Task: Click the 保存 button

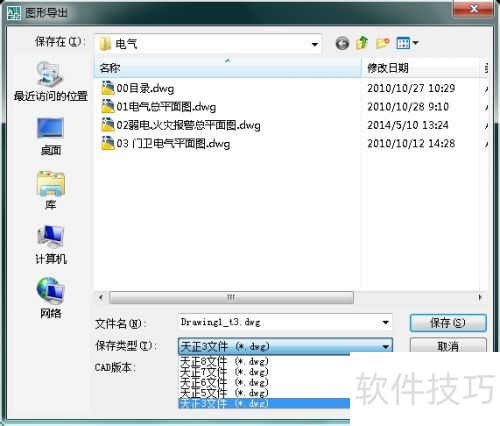Action: pyautogui.click(x=448, y=323)
